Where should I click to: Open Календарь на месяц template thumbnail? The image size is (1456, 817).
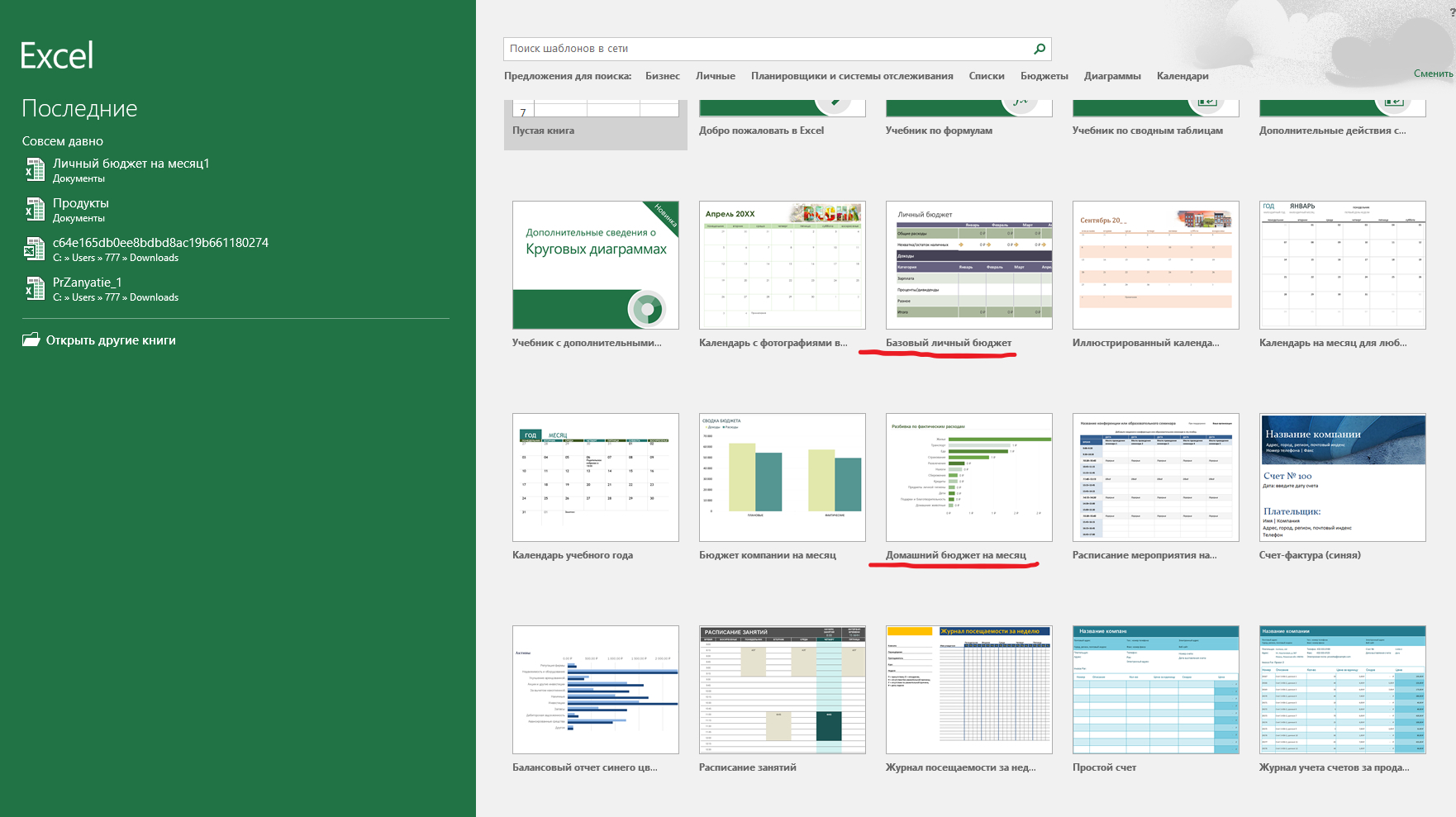pos(1343,265)
